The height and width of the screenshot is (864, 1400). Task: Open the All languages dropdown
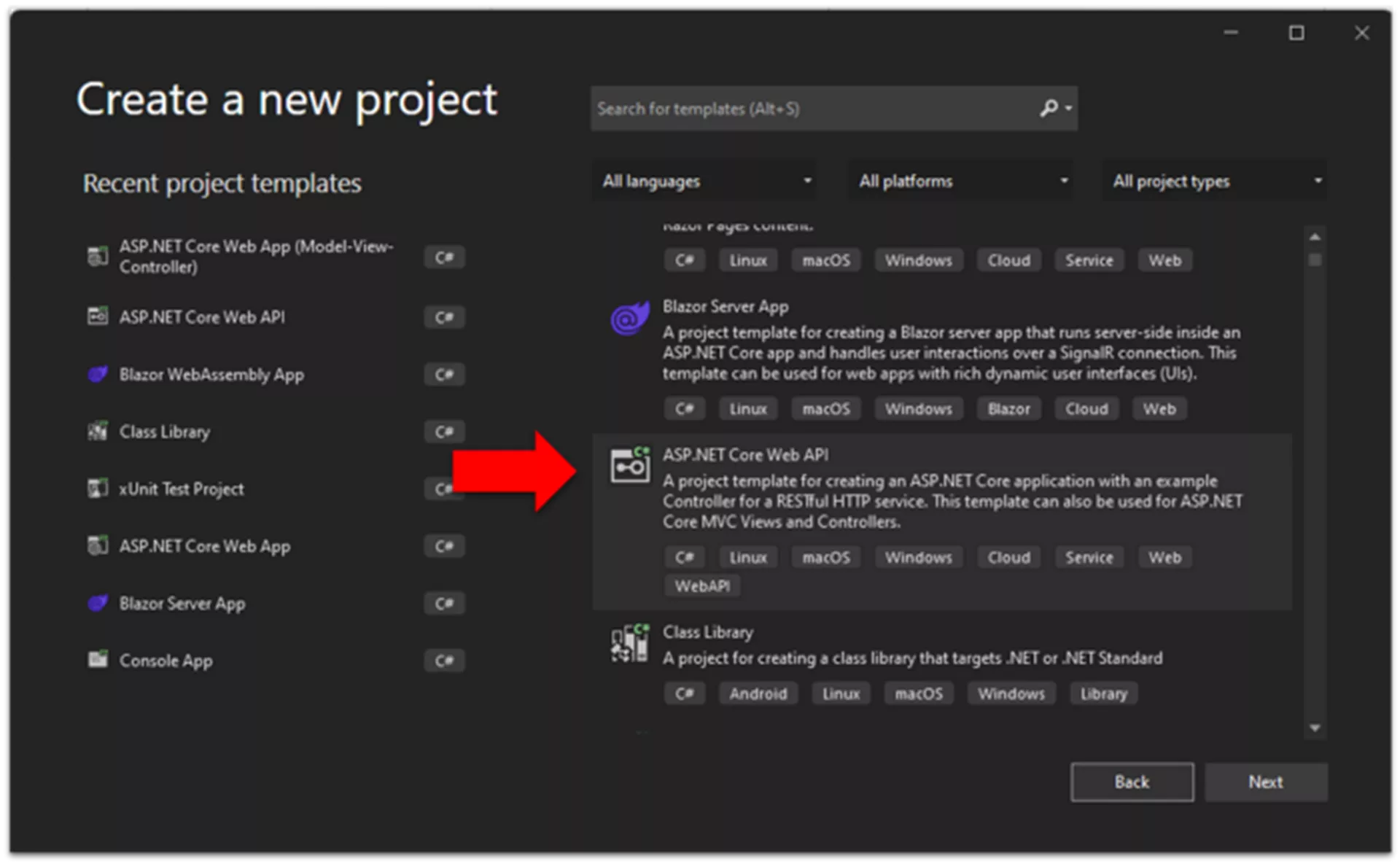tap(704, 181)
